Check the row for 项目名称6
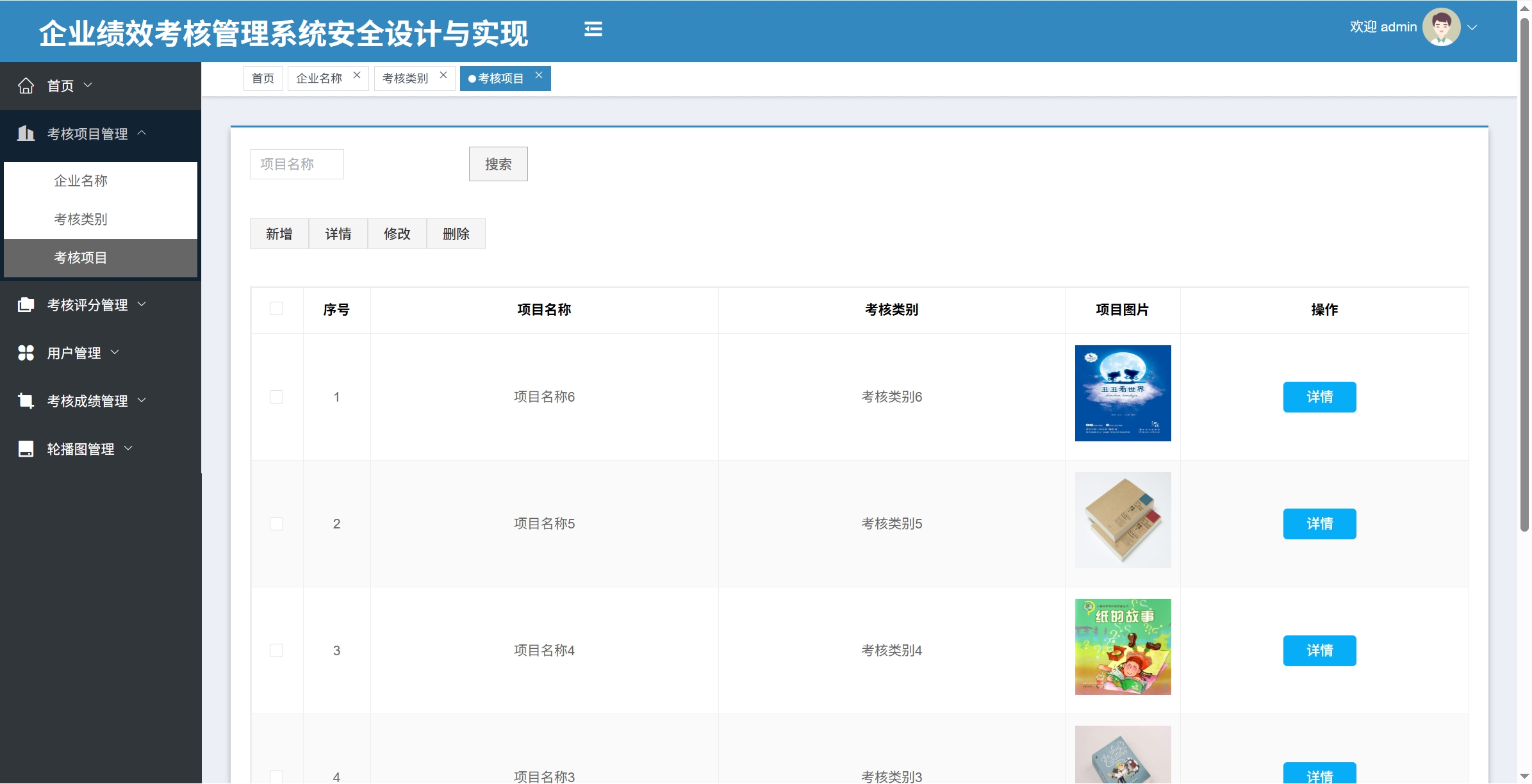 [x=276, y=397]
